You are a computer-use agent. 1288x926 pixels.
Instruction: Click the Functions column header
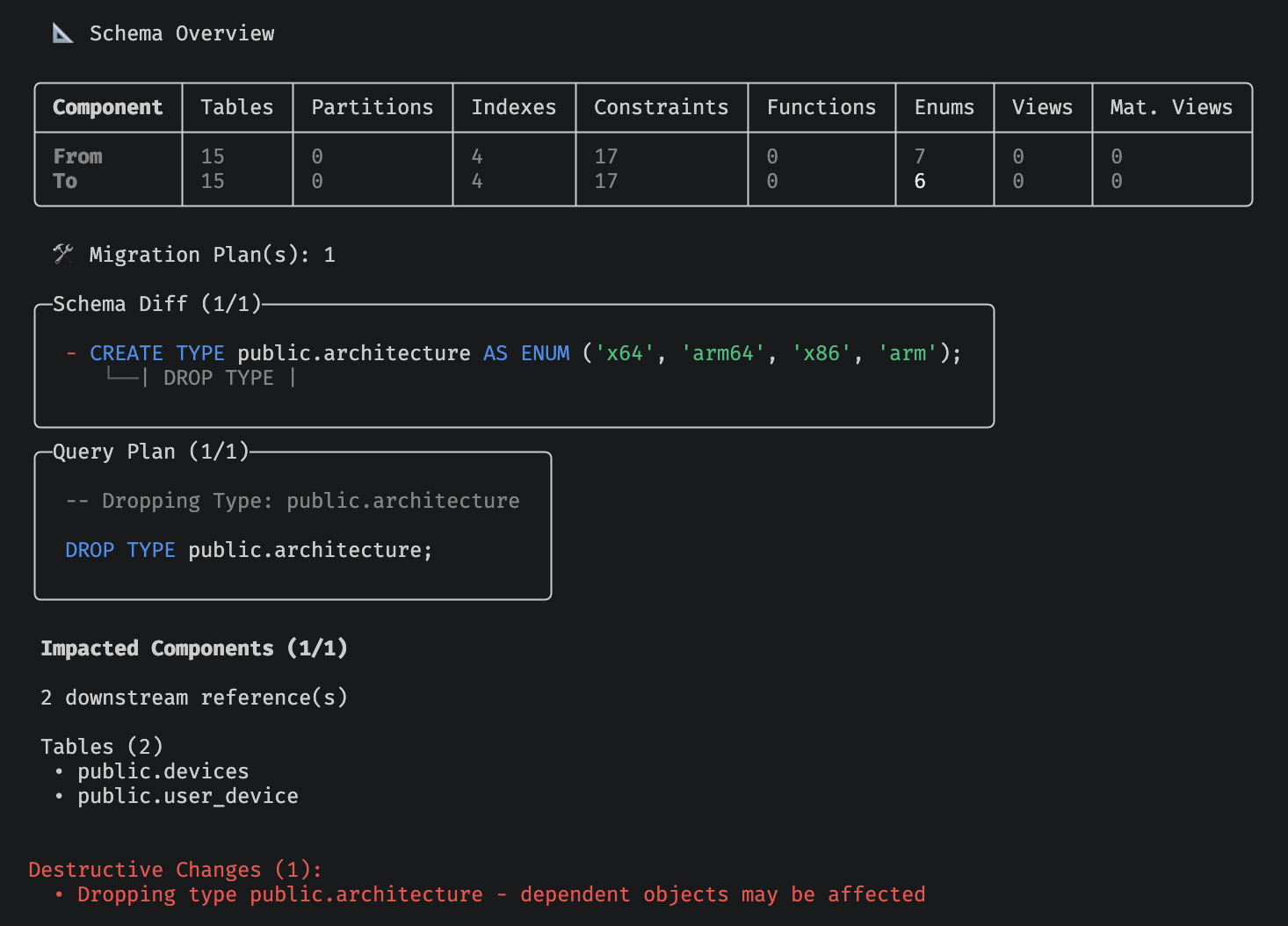click(x=821, y=107)
